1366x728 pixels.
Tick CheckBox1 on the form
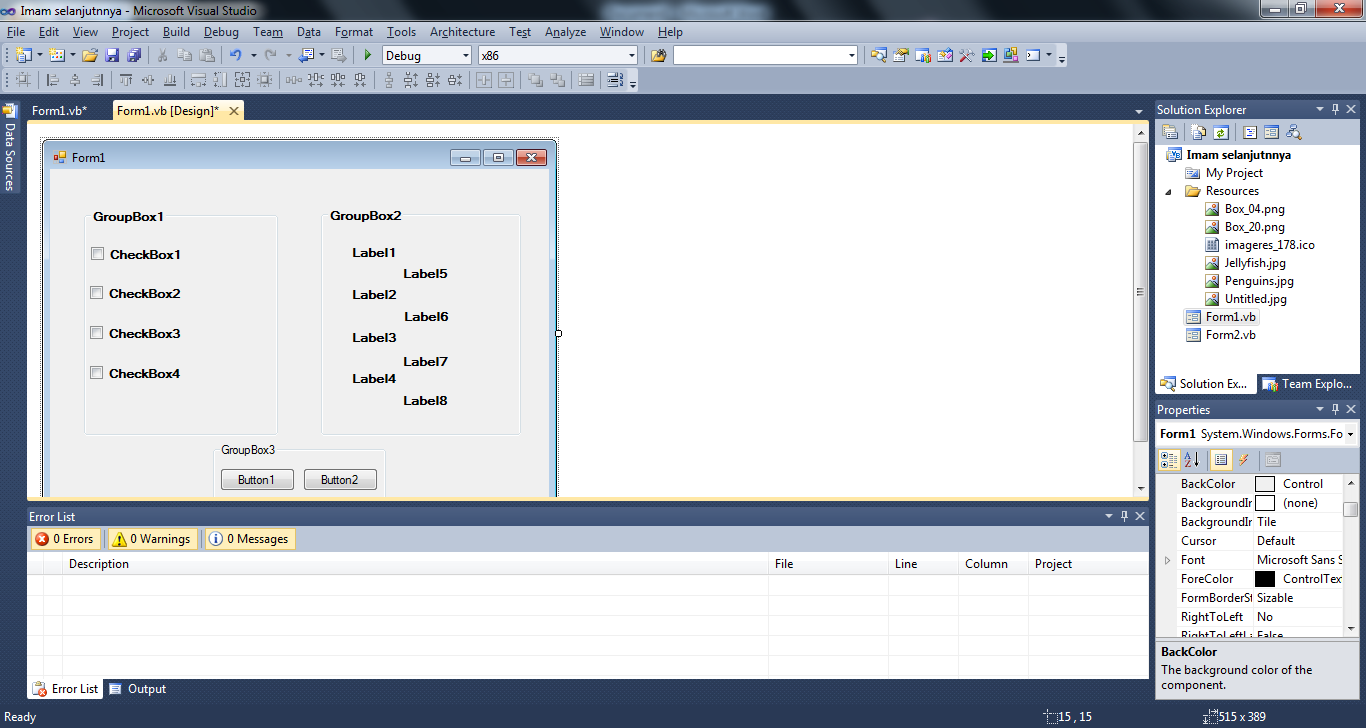(x=97, y=254)
